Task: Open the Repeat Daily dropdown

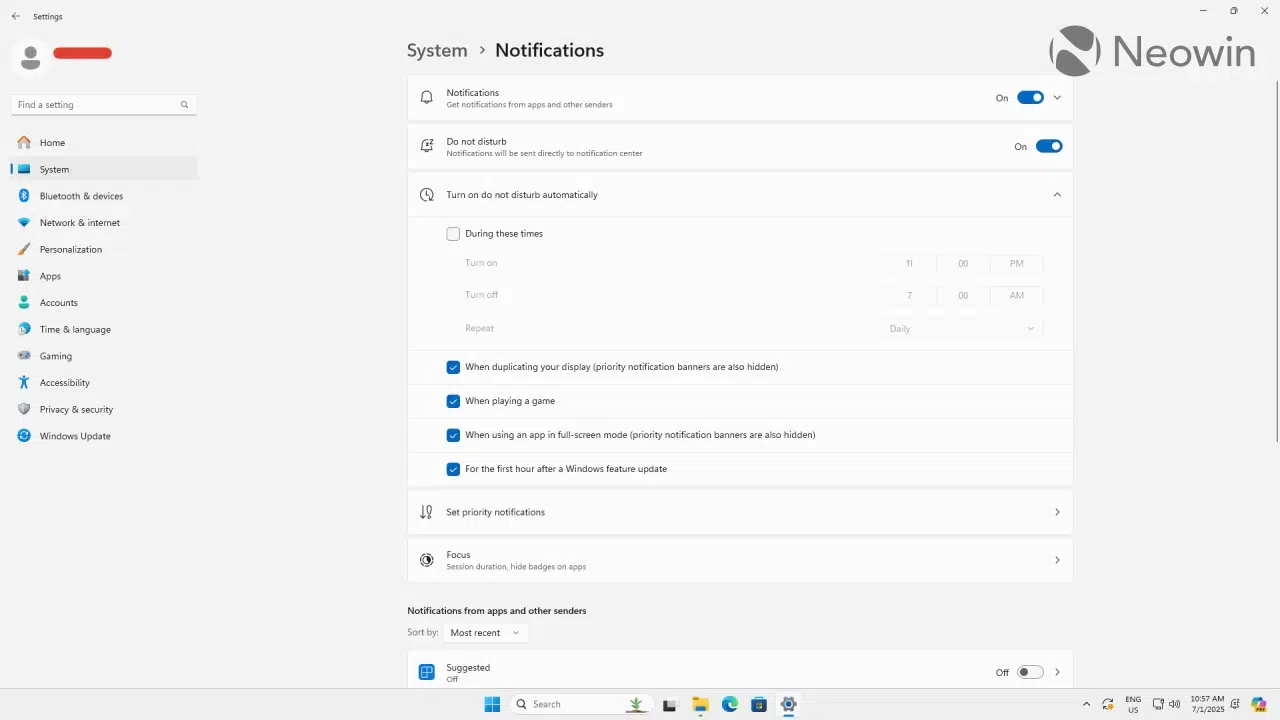Action: [962, 329]
